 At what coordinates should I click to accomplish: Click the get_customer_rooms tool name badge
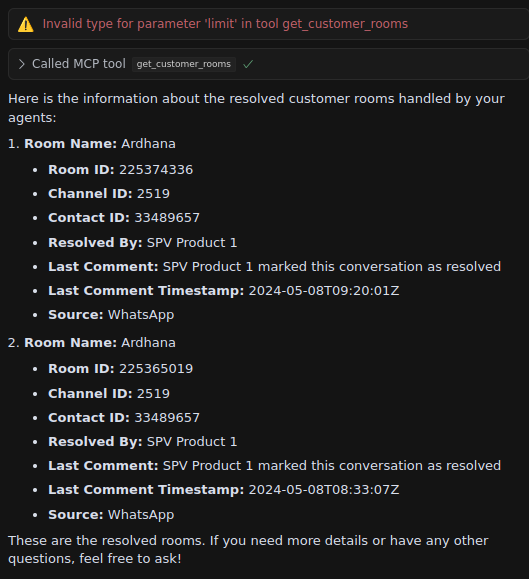pos(183,64)
